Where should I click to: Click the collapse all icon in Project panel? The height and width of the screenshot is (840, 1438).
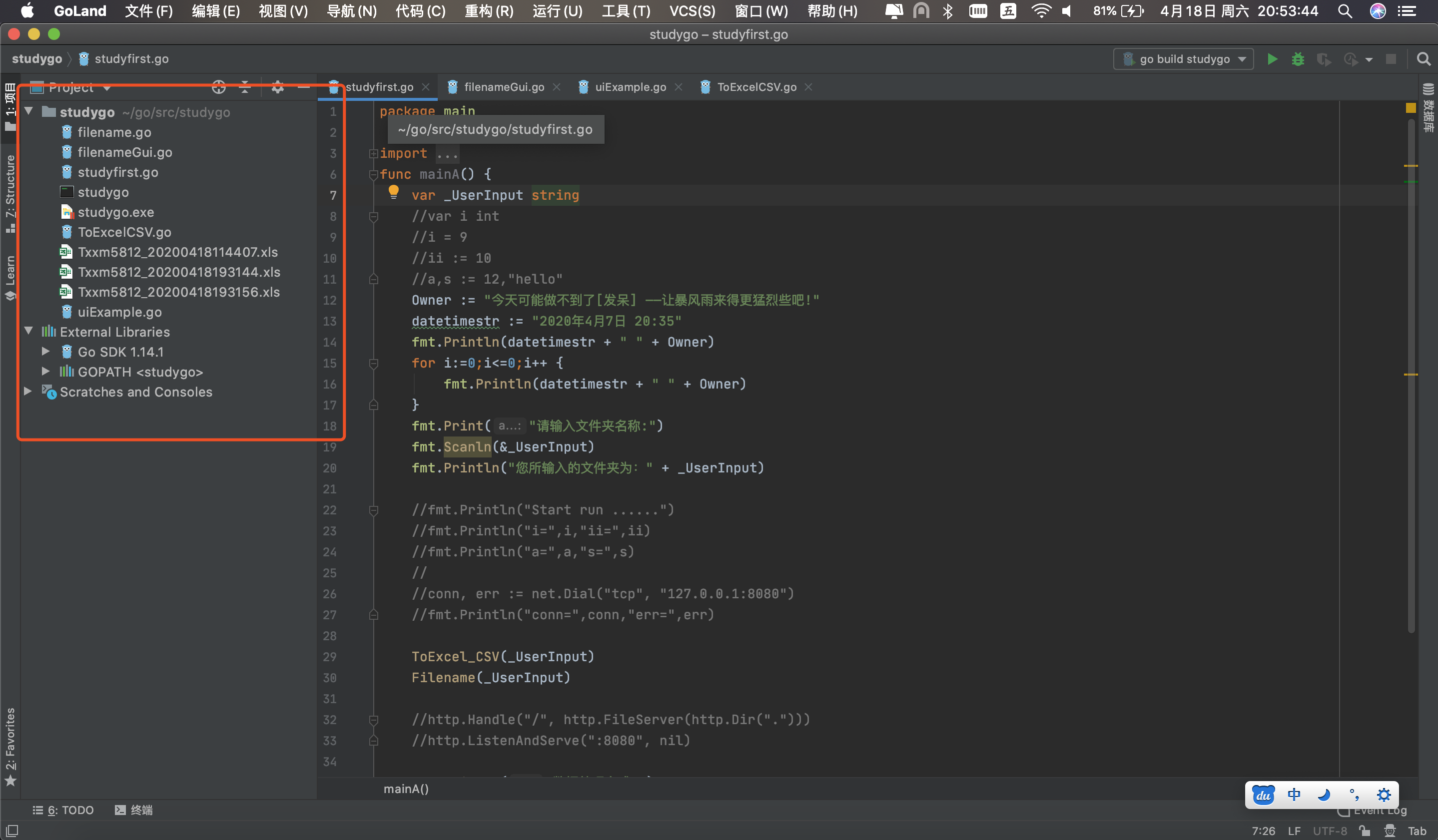click(245, 87)
